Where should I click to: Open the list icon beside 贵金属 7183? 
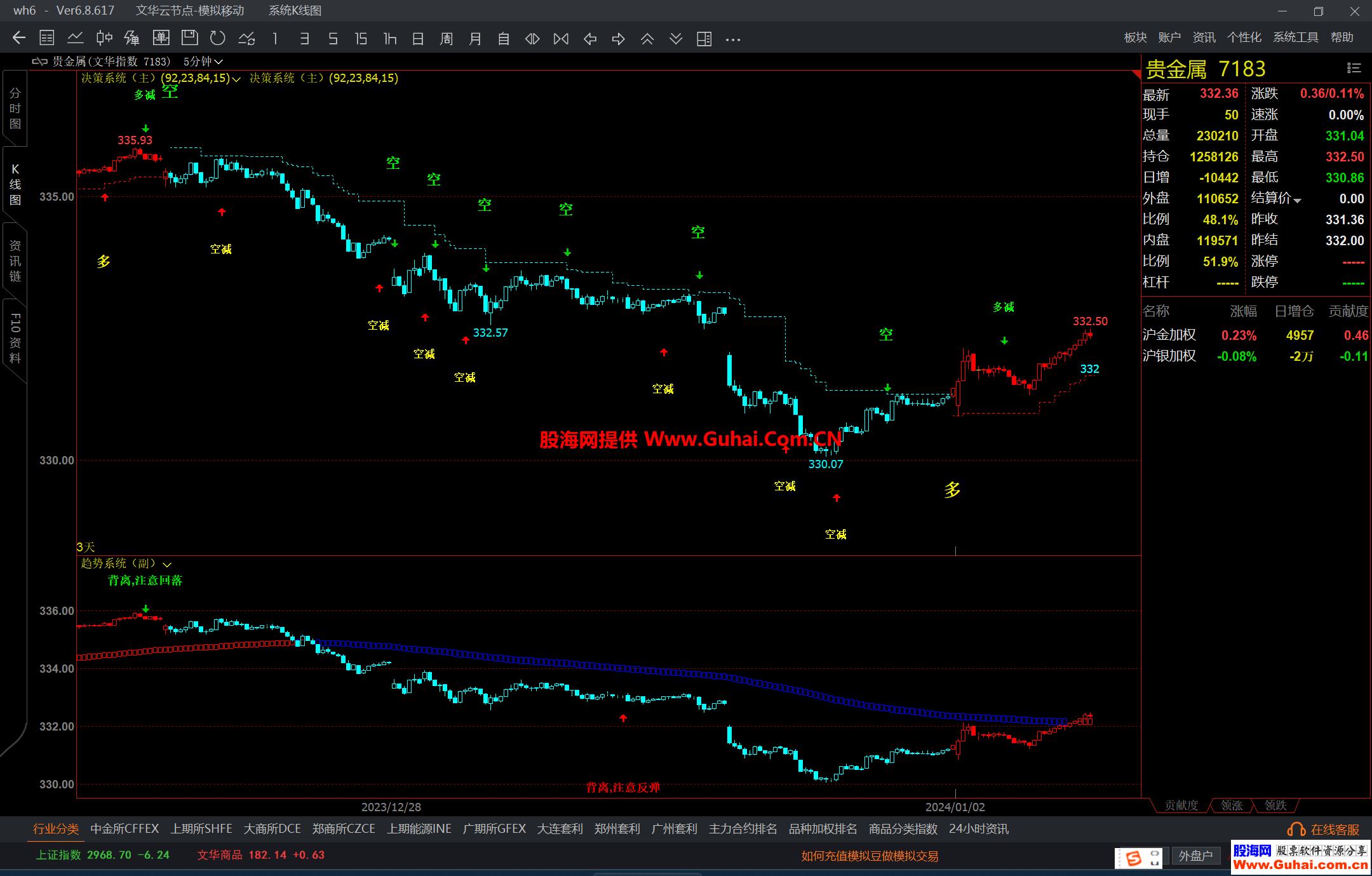pos(1354,68)
